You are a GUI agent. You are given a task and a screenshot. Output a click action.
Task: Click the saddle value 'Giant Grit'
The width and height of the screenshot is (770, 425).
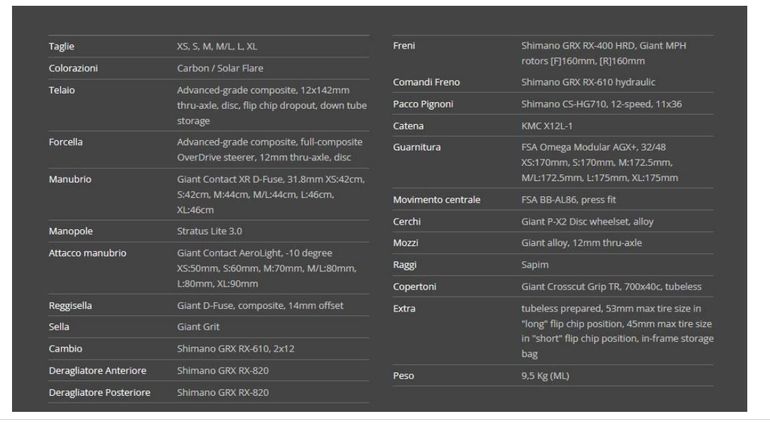pyautogui.click(x=198, y=327)
